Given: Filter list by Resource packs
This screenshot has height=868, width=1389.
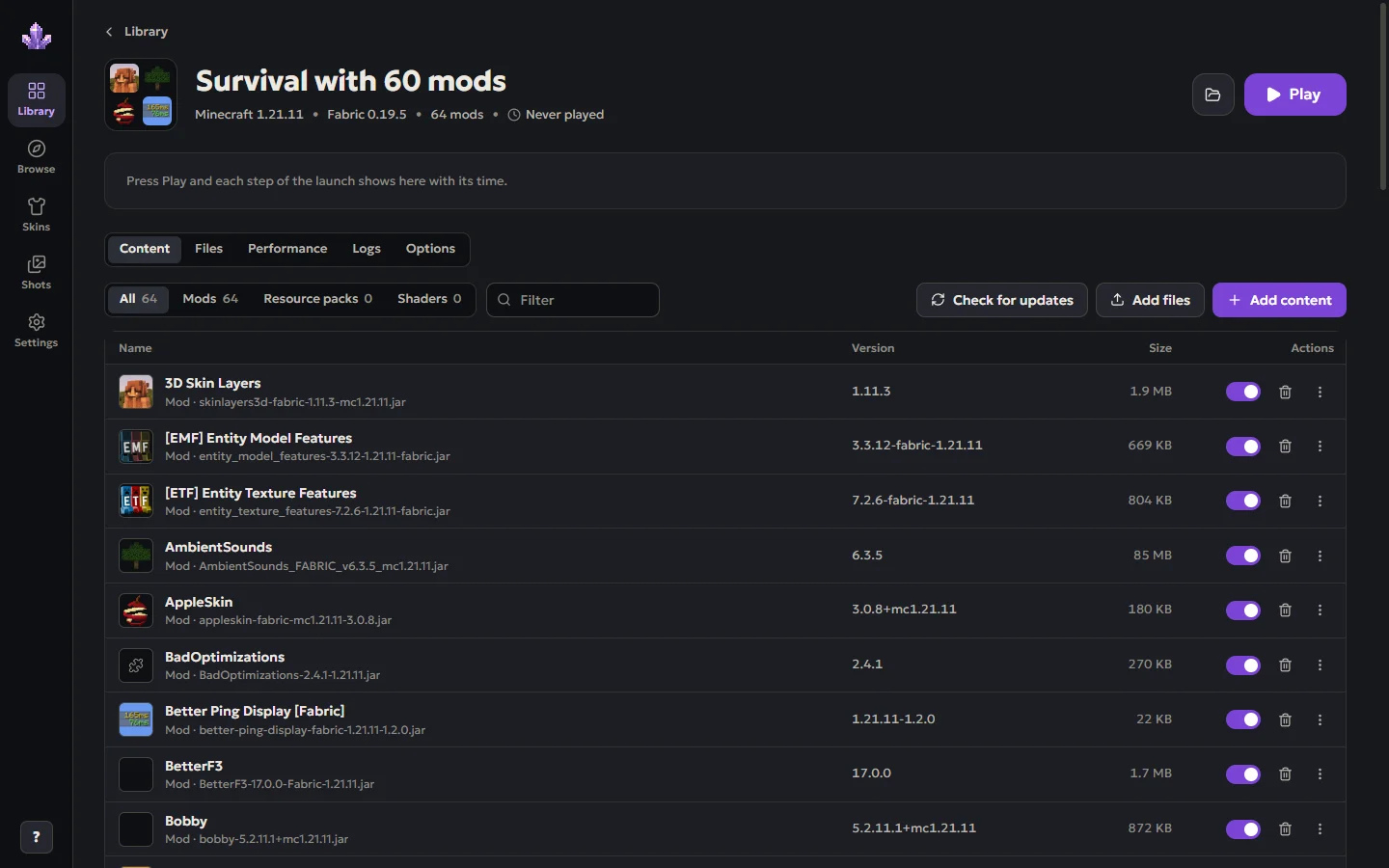Looking at the screenshot, I should pos(318,299).
